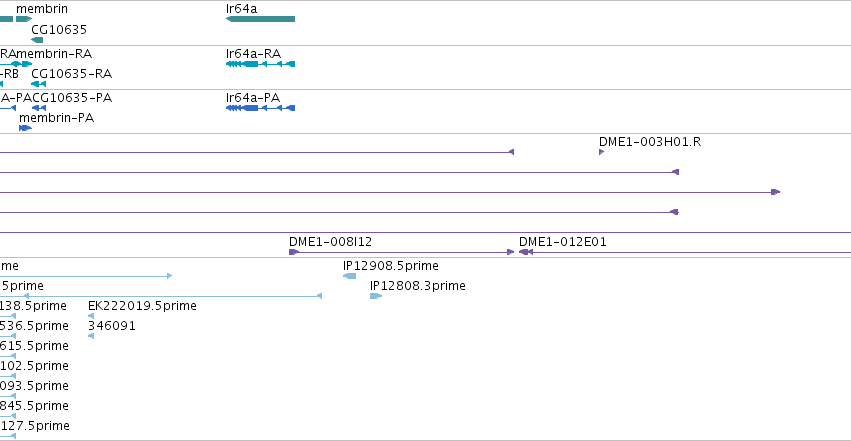The height and width of the screenshot is (441, 851).
Task: Click the membrin-PA arrow glyph
Action: coord(26,128)
